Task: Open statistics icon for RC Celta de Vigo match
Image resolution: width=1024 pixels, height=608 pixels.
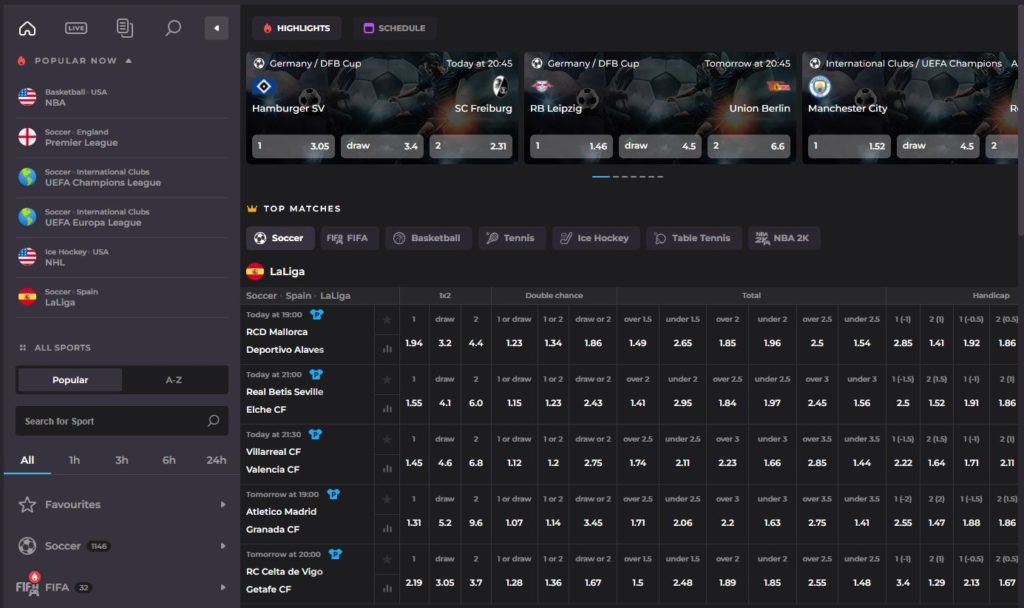Action: (x=387, y=588)
